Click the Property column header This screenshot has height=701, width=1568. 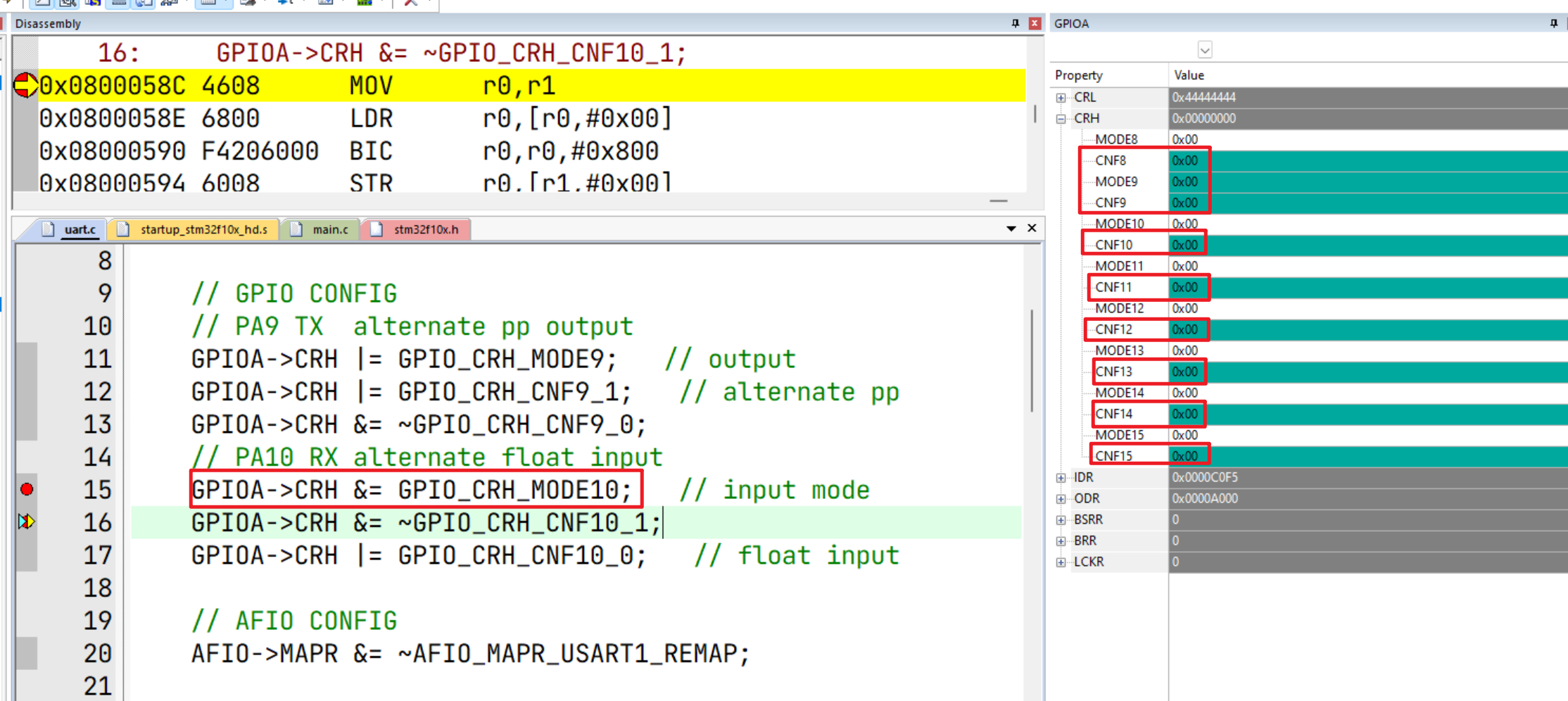pos(1078,75)
